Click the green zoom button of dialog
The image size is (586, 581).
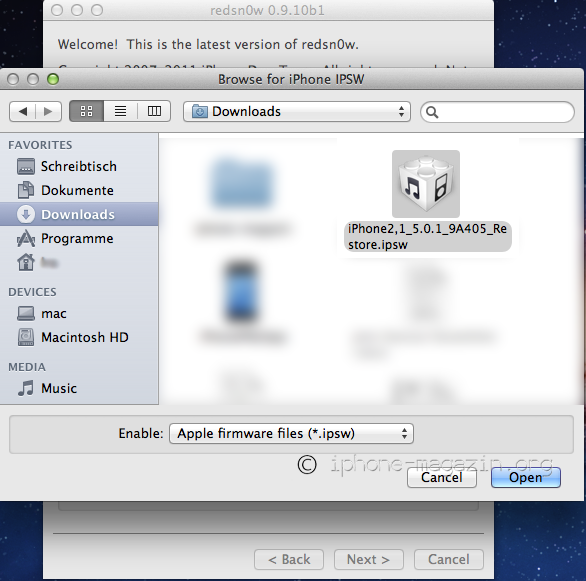[53, 79]
